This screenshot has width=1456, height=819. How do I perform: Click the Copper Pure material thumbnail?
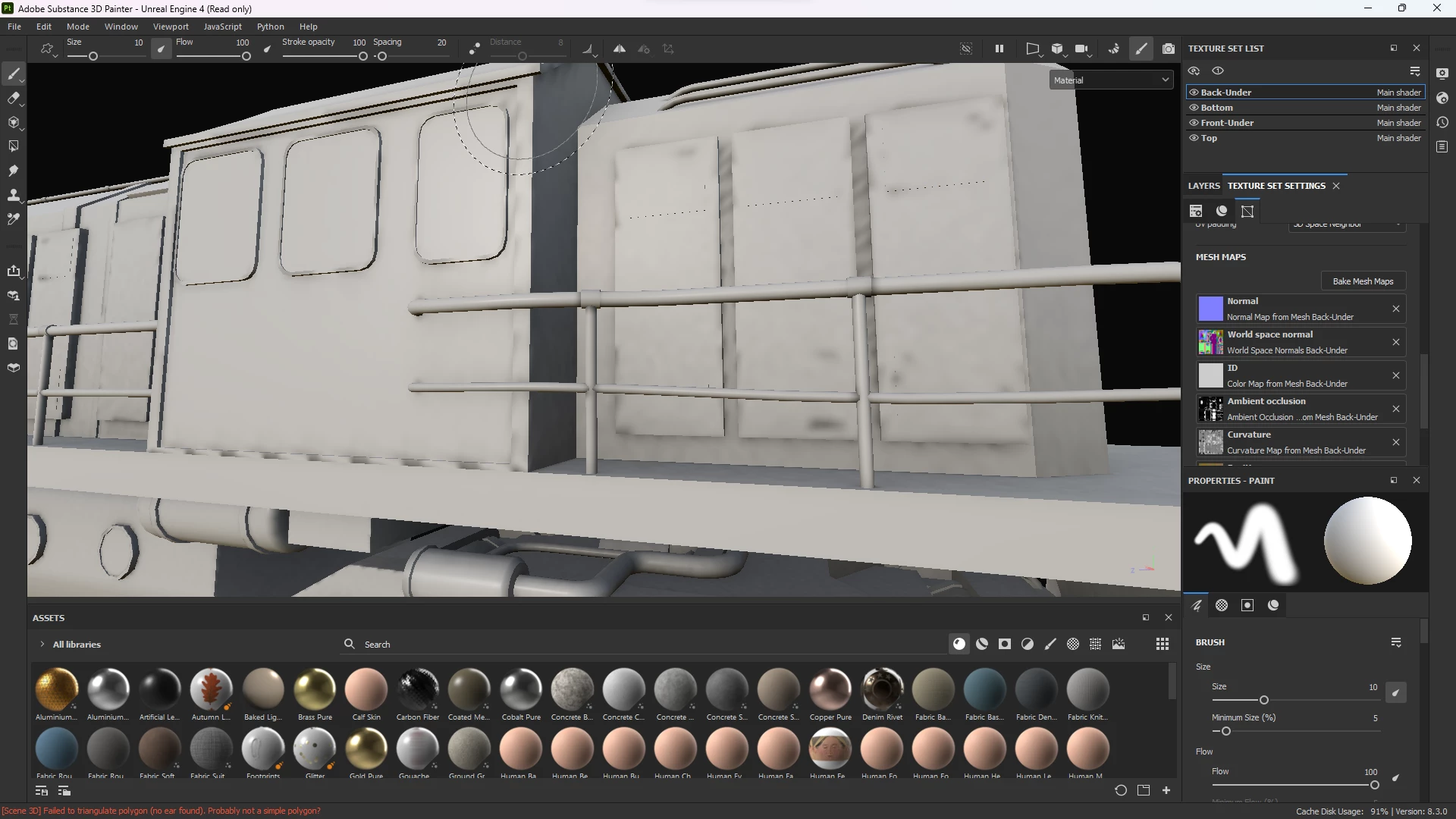830,689
